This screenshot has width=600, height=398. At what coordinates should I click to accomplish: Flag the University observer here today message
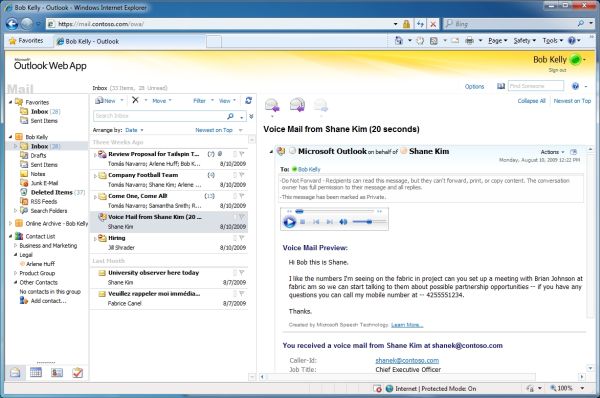241,273
